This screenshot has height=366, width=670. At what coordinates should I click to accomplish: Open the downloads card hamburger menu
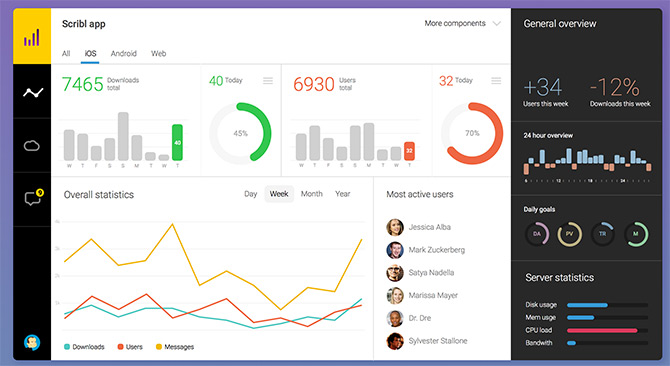(268, 80)
